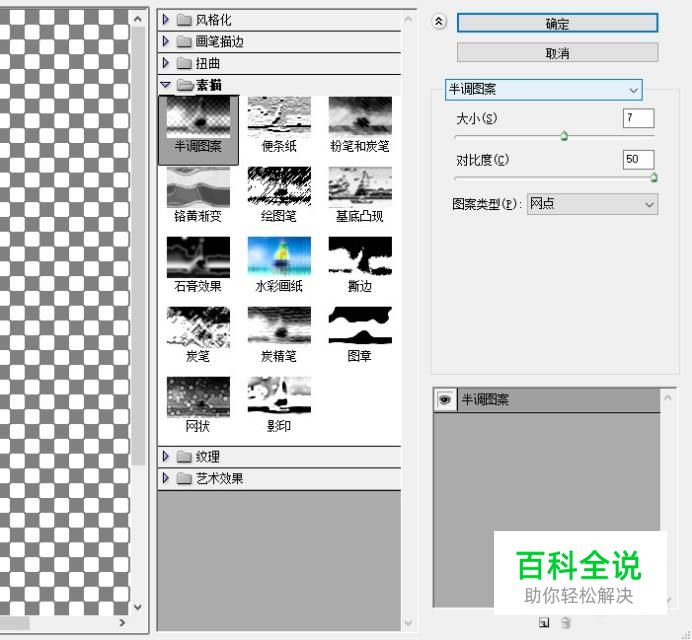Click filter list scrollbar up arrow
Image resolution: width=692 pixels, height=640 pixels.
[x=408, y=19]
